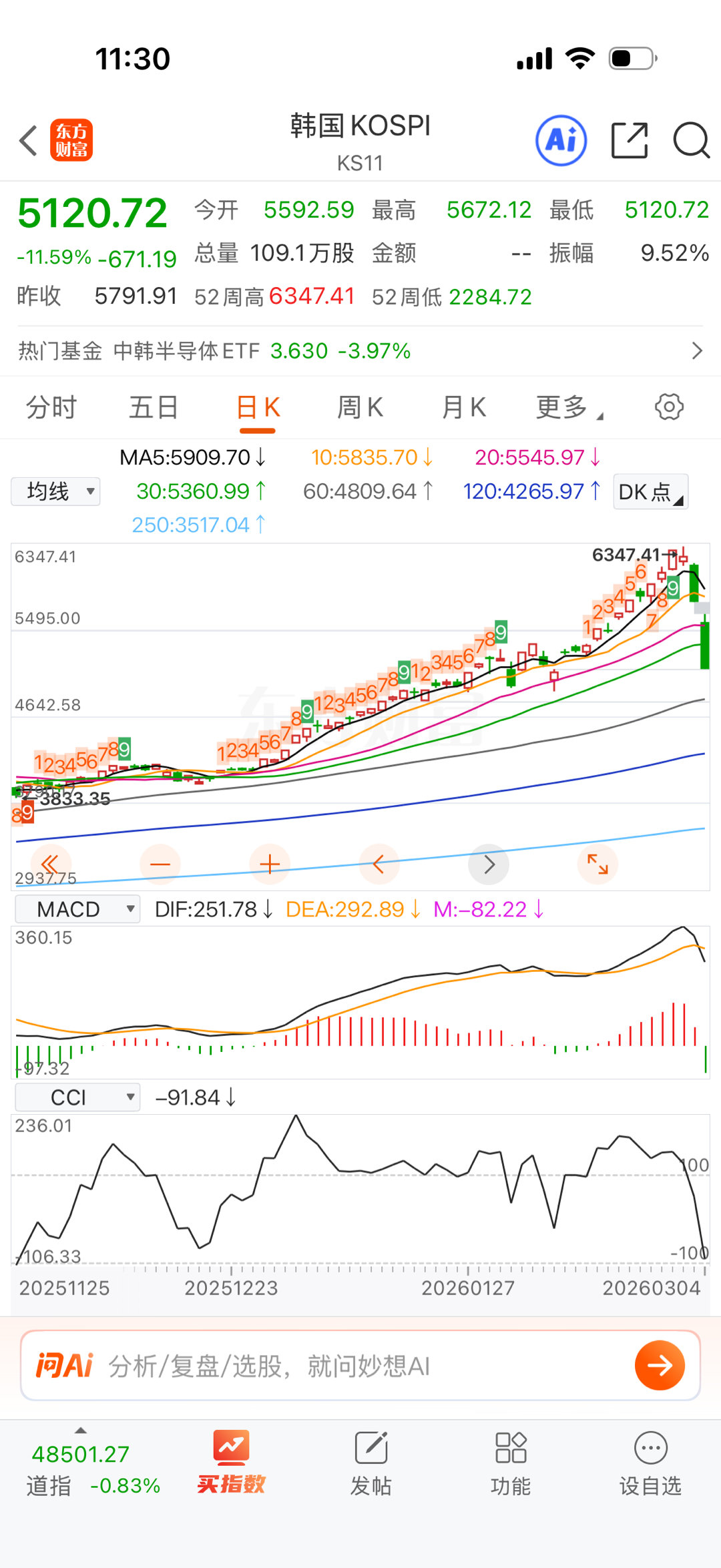Screen dimensions: 721x1568
Task: Tap the DIF:251.78 value
Action: click(214, 909)
